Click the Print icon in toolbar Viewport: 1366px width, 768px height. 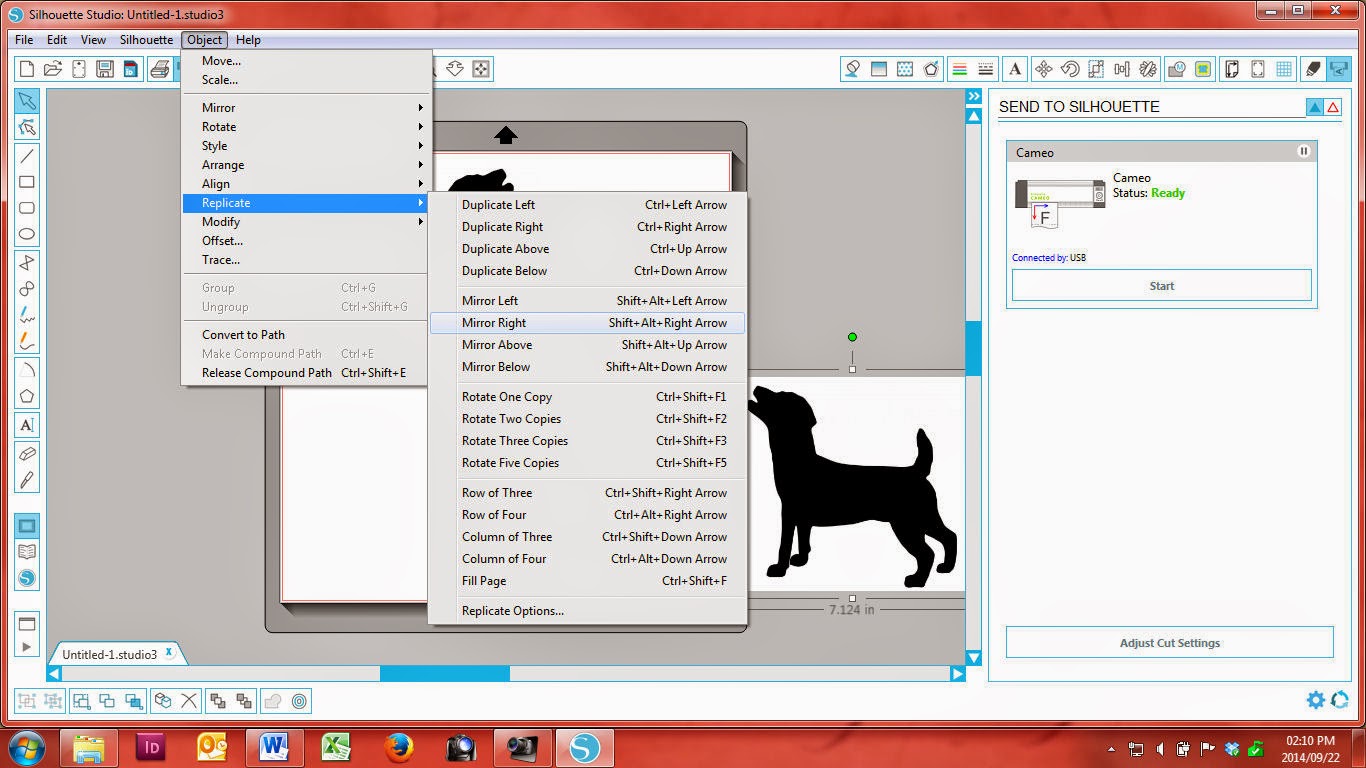pyautogui.click(x=159, y=69)
